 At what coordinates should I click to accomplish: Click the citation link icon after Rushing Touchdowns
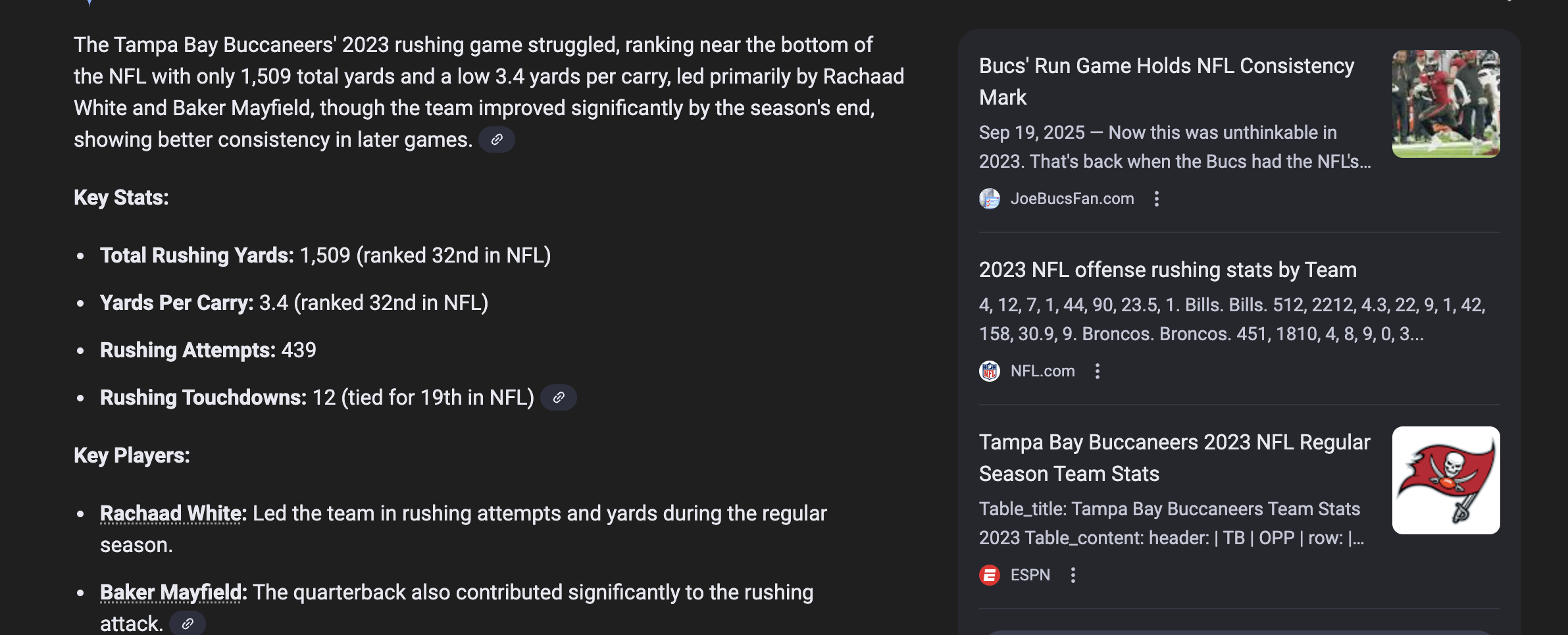[x=559, y=397]
